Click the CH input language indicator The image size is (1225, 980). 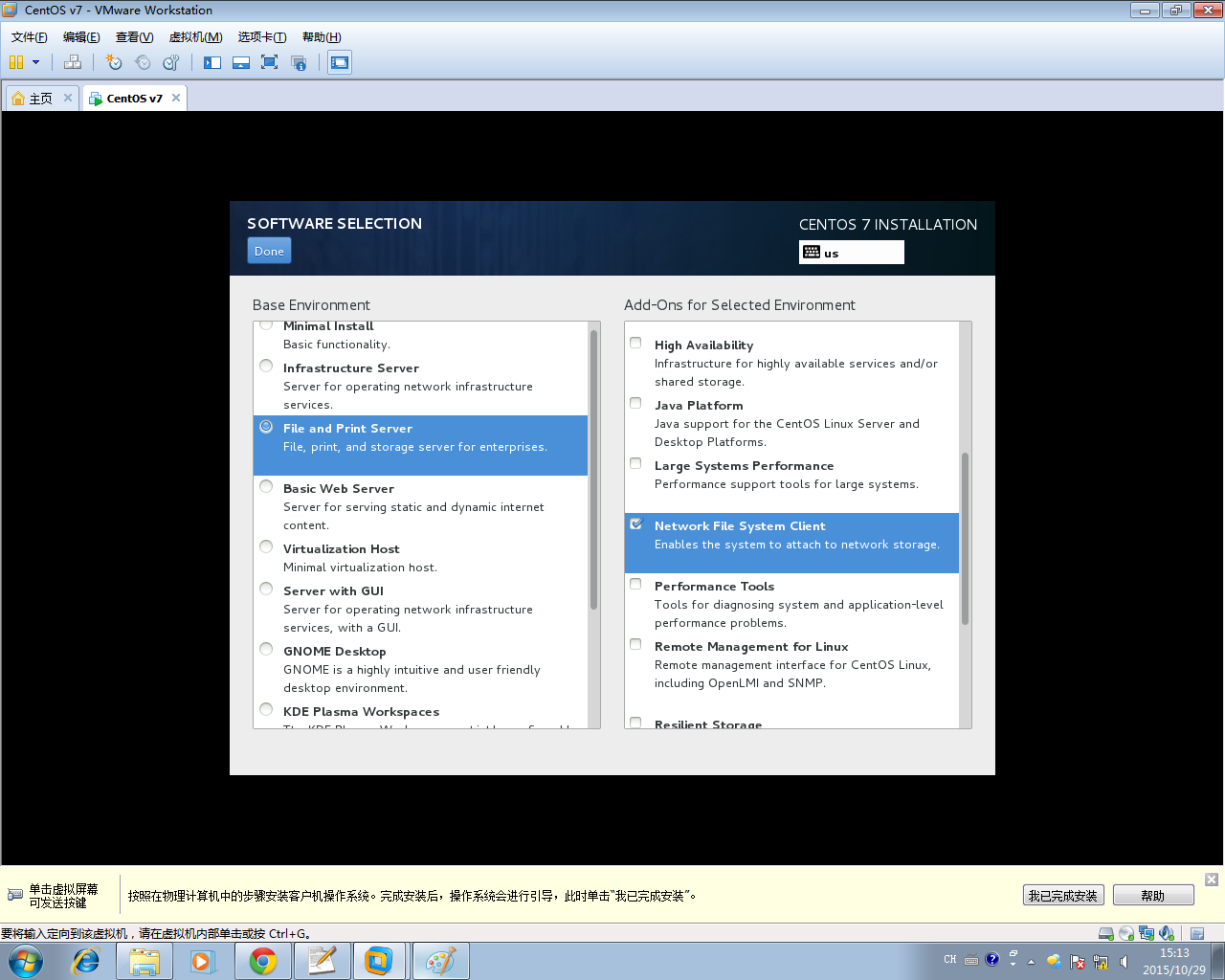(x=950, y=960)
